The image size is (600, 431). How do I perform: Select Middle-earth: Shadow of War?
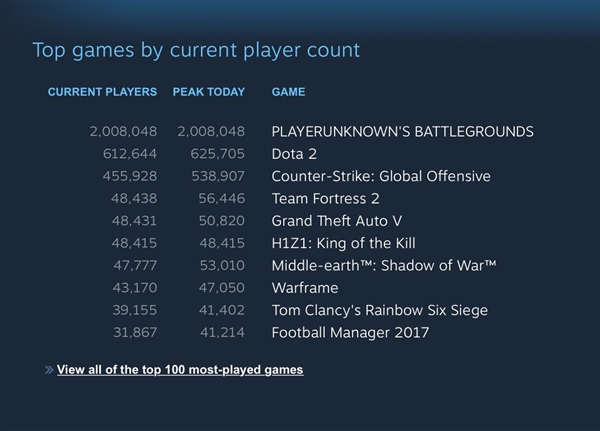click(x=384, y=266)
